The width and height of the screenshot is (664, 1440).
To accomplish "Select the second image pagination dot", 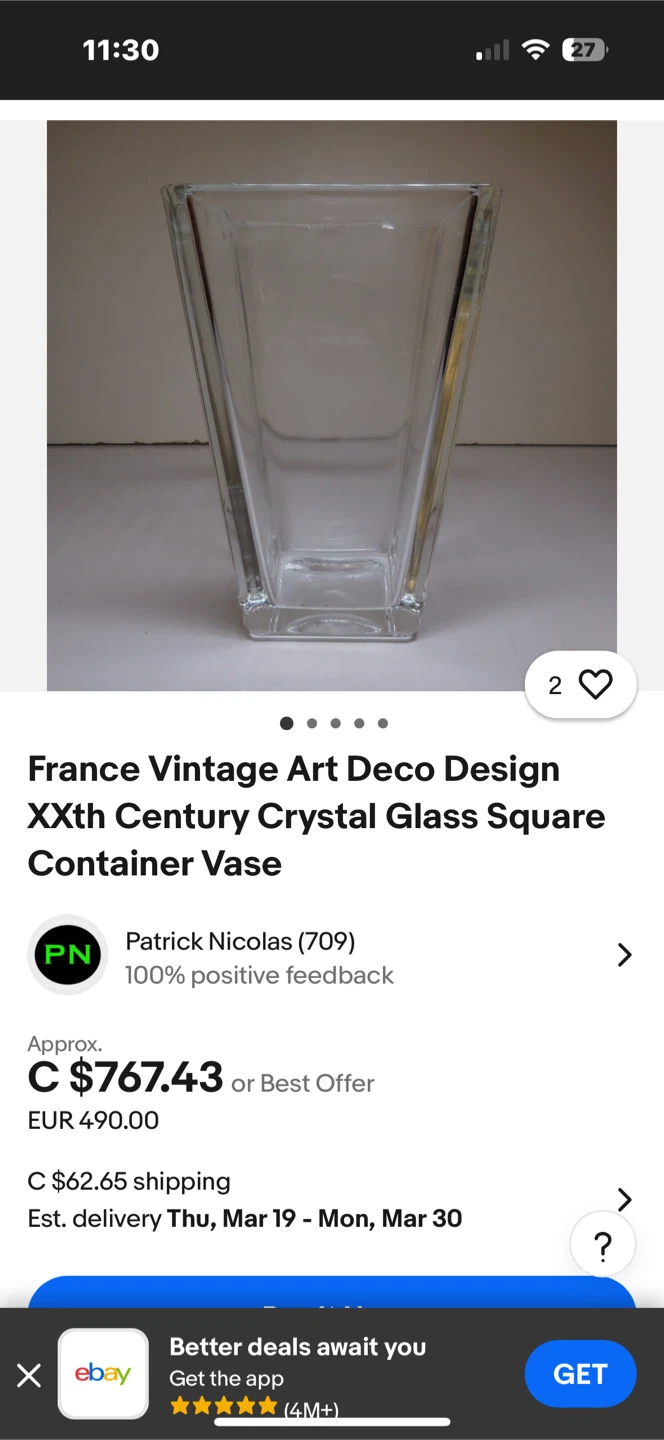I will [x=312, y=723].
